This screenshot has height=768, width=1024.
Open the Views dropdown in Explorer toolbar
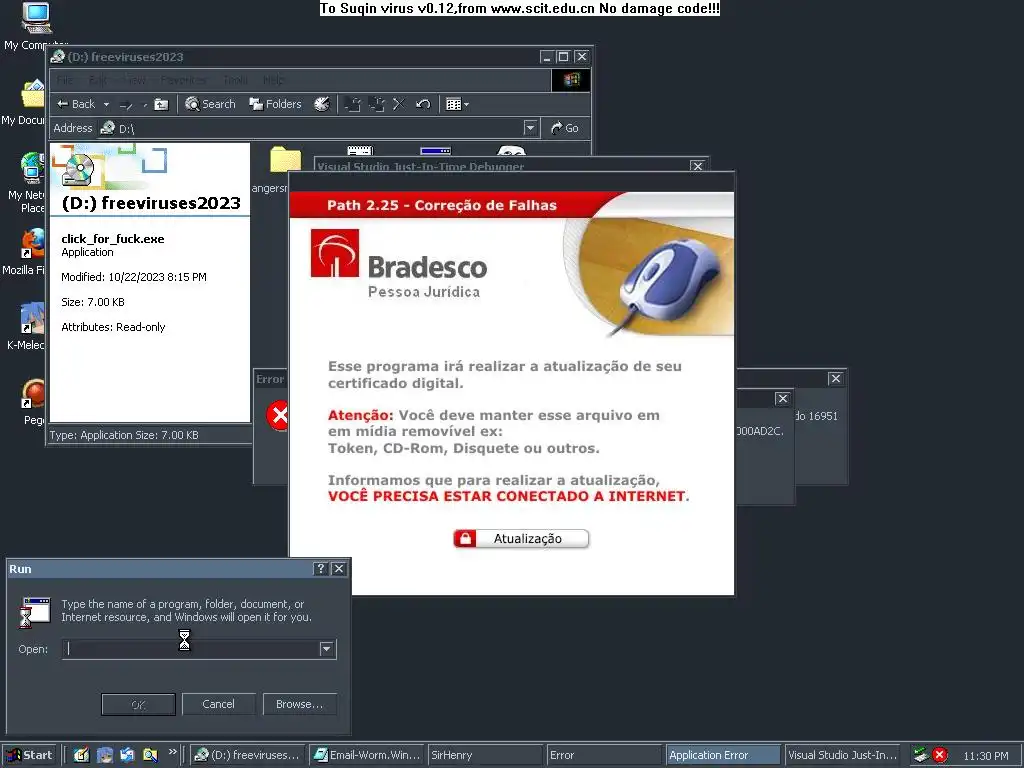click(x=457, y=104)
